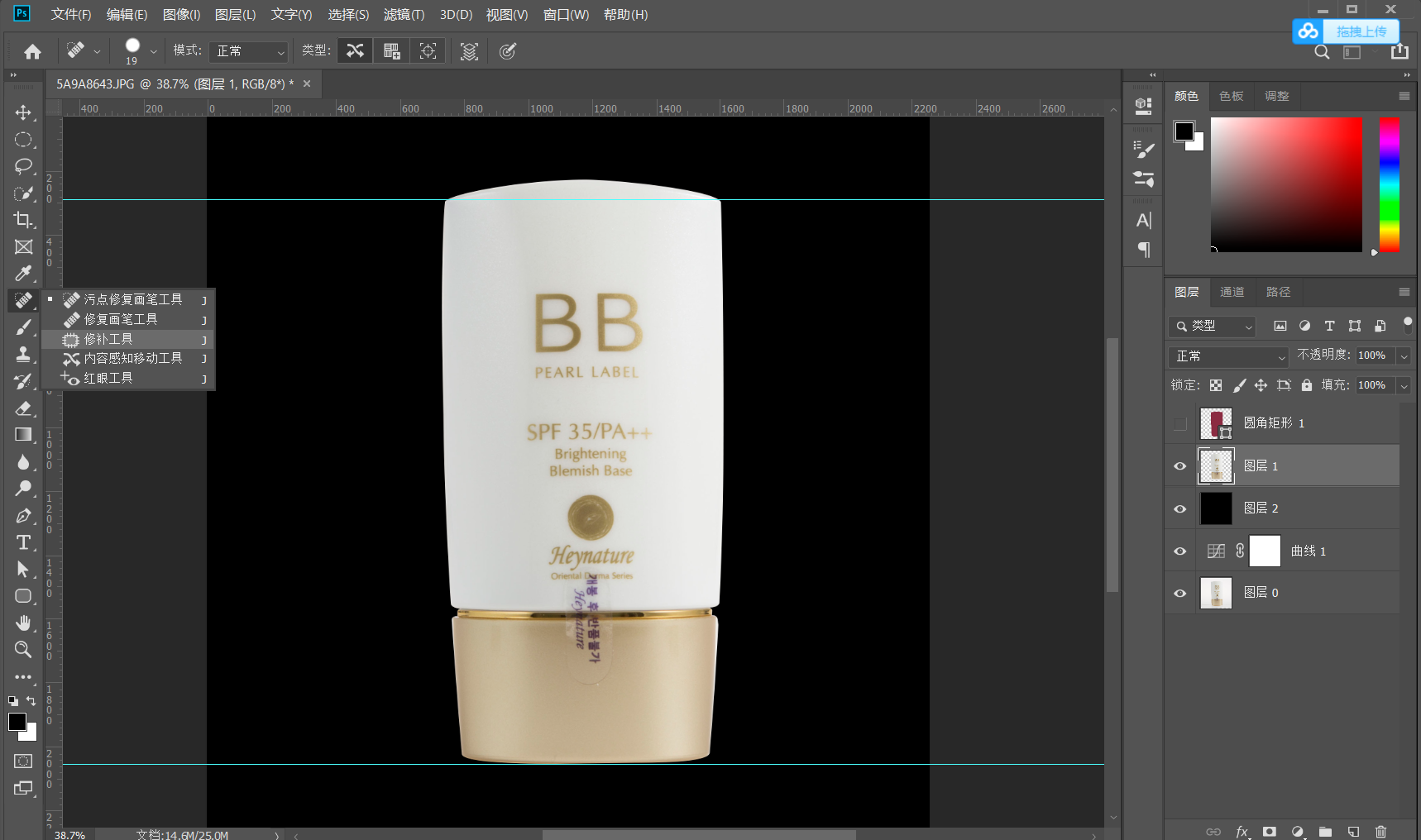Add a layer mask from panel bottom

point(1270,832)
